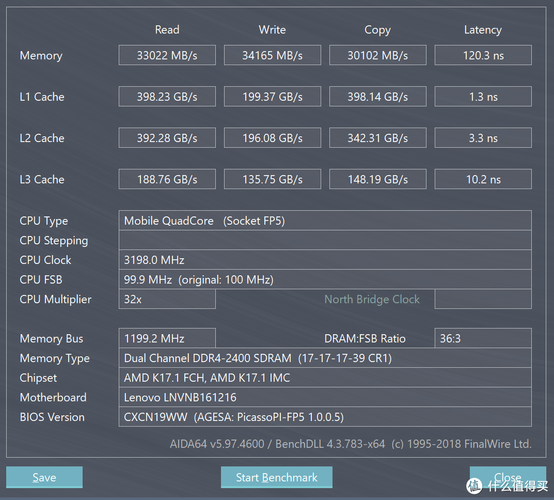Click the empty North Bridge Clock field
The height and width of the screenshot is (500, 554).
pyautogui.click(x=483, y=299)
